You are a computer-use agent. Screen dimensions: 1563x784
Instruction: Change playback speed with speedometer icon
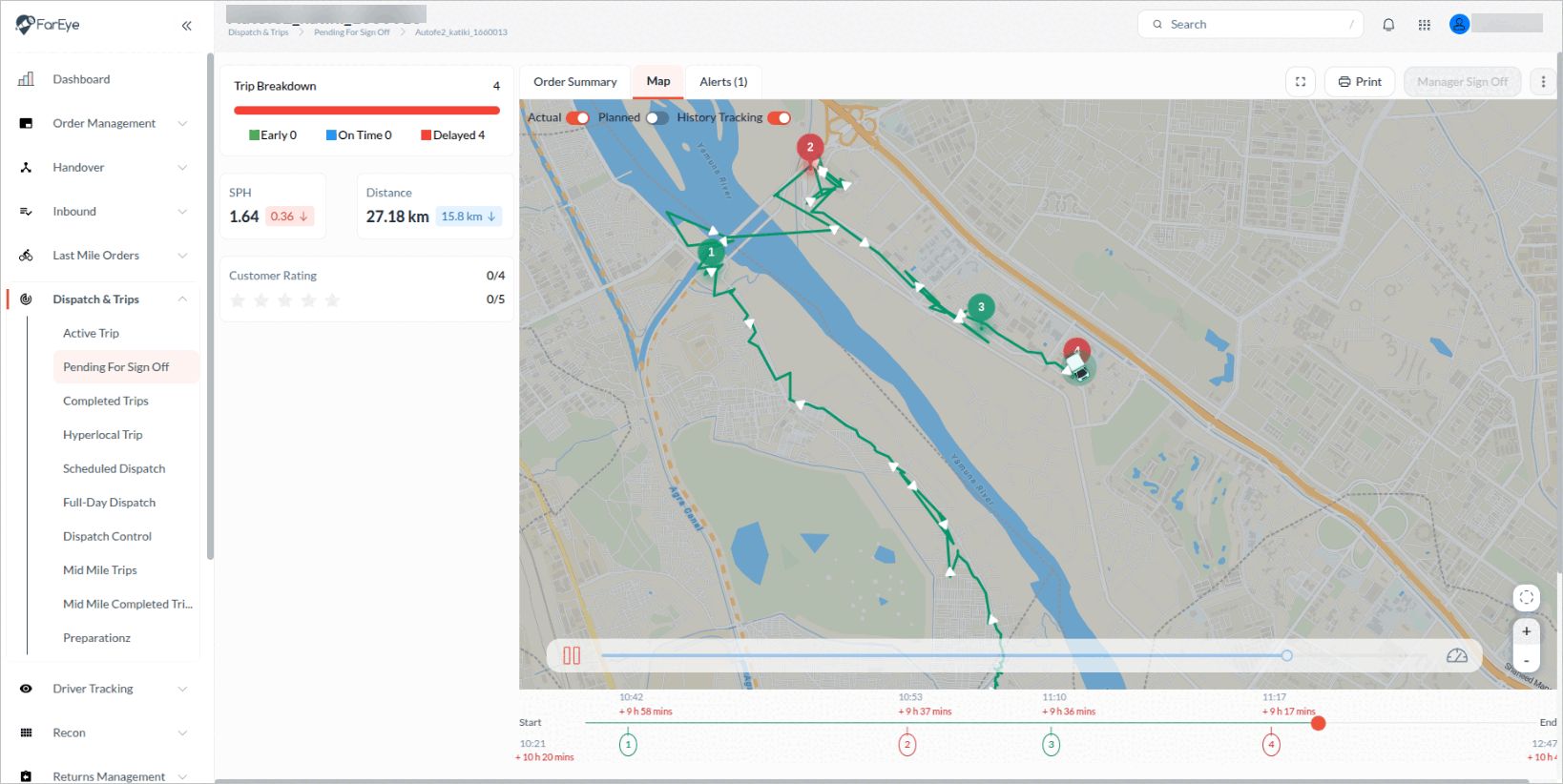click(x=1456, y=655)
